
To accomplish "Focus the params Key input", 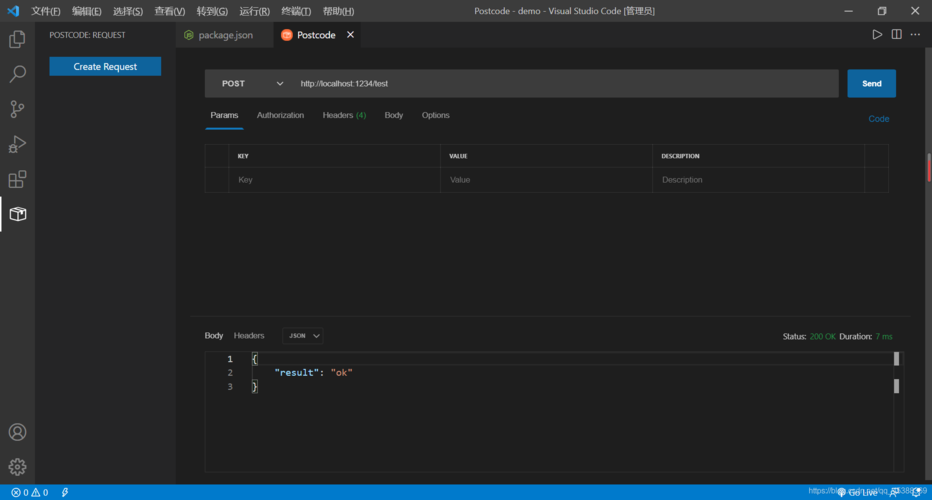I will pos(334,180).
